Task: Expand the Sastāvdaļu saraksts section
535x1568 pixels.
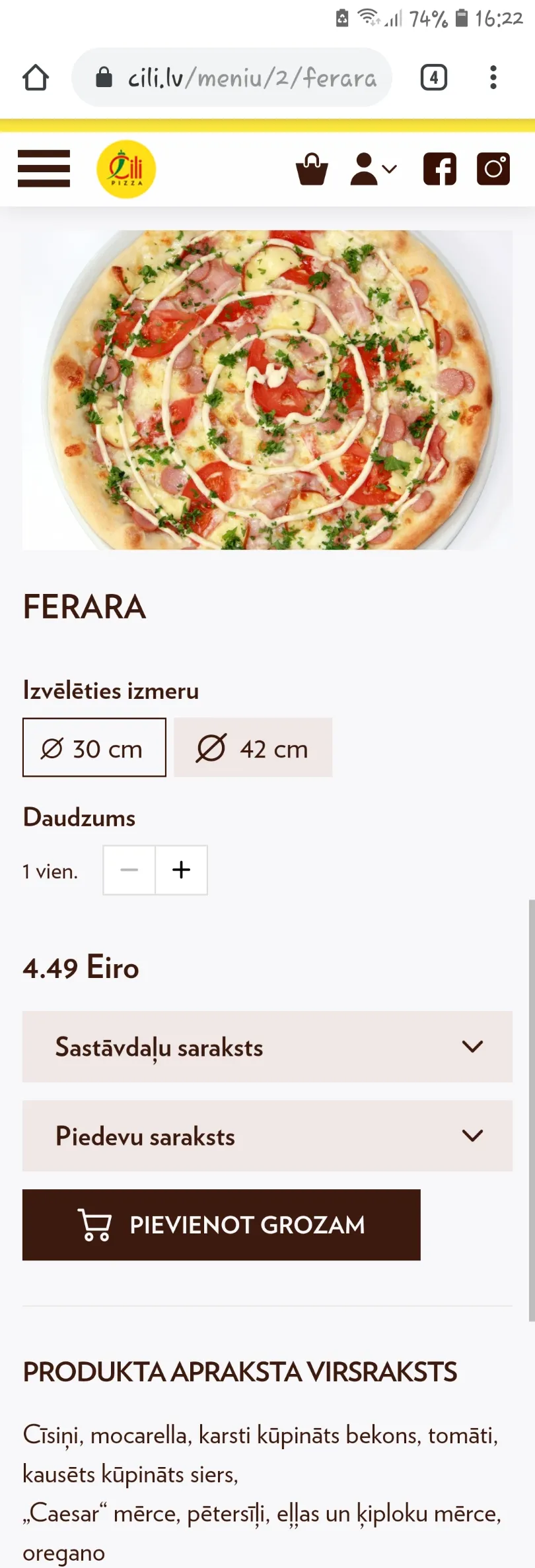Action: point(267,1047)
